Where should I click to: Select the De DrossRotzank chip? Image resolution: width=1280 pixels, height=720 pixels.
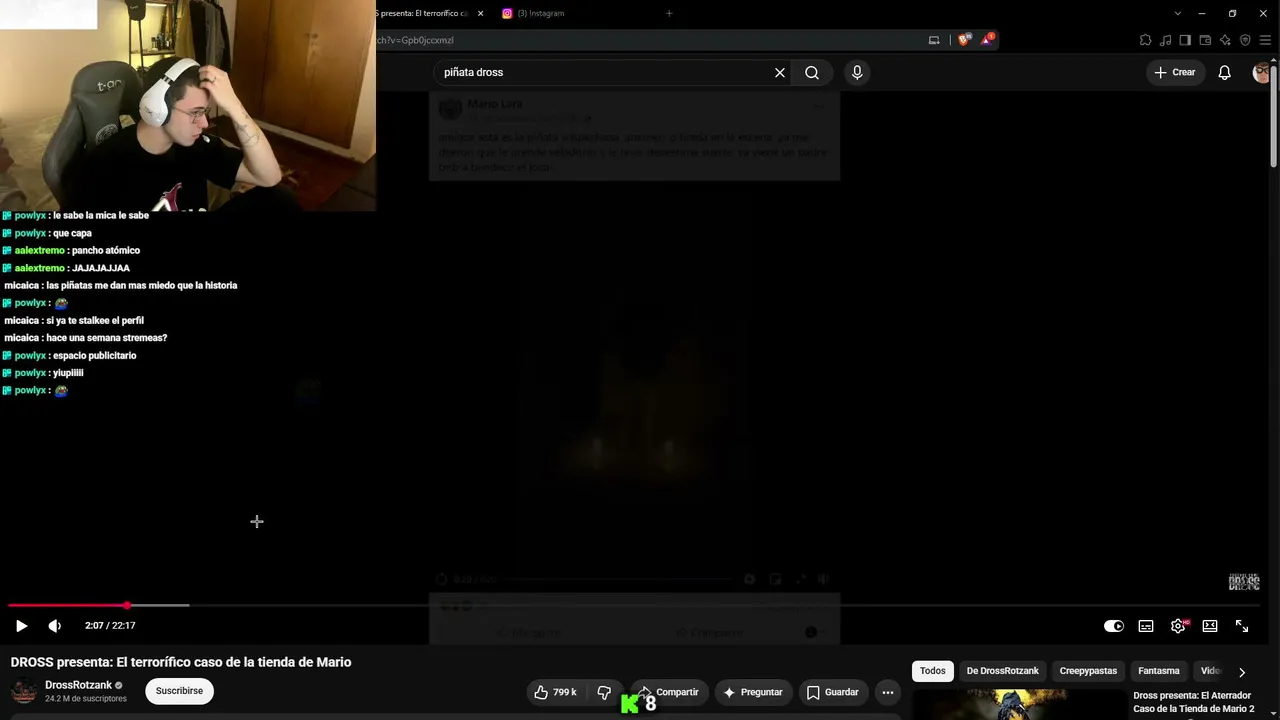pyautogui.click(x=1003, y=671)
